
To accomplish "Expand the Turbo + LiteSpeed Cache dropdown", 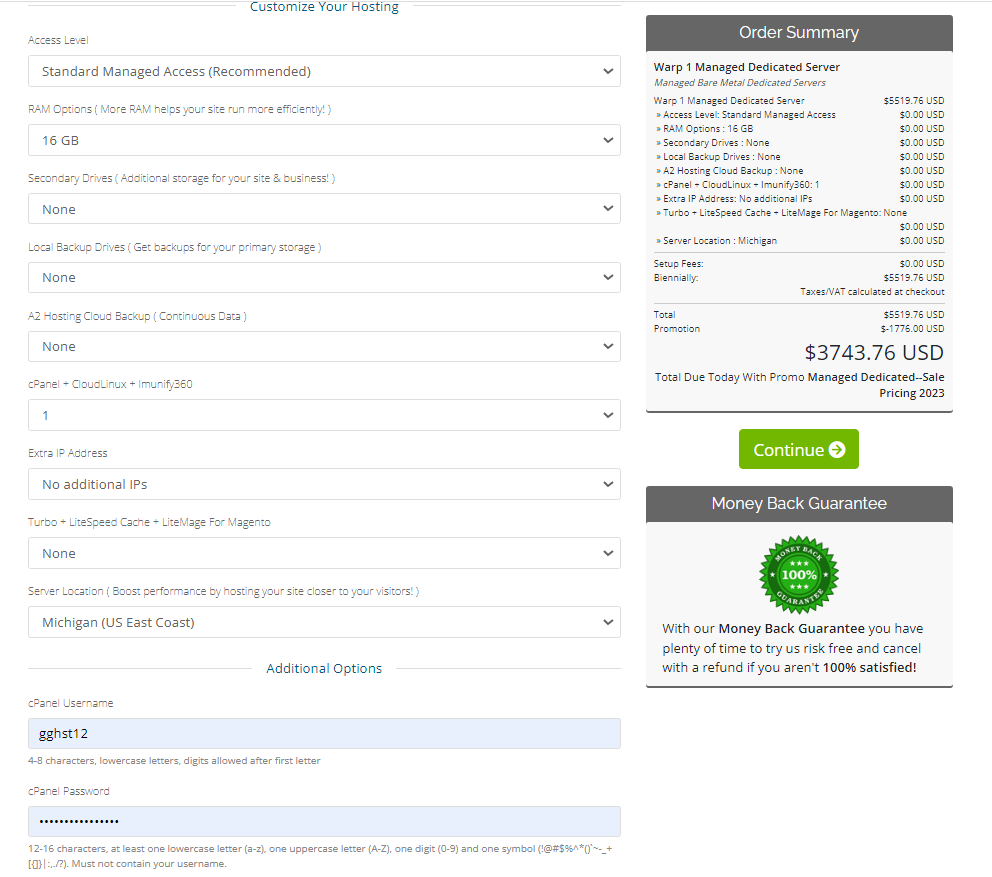I will [x=324, y=553].
